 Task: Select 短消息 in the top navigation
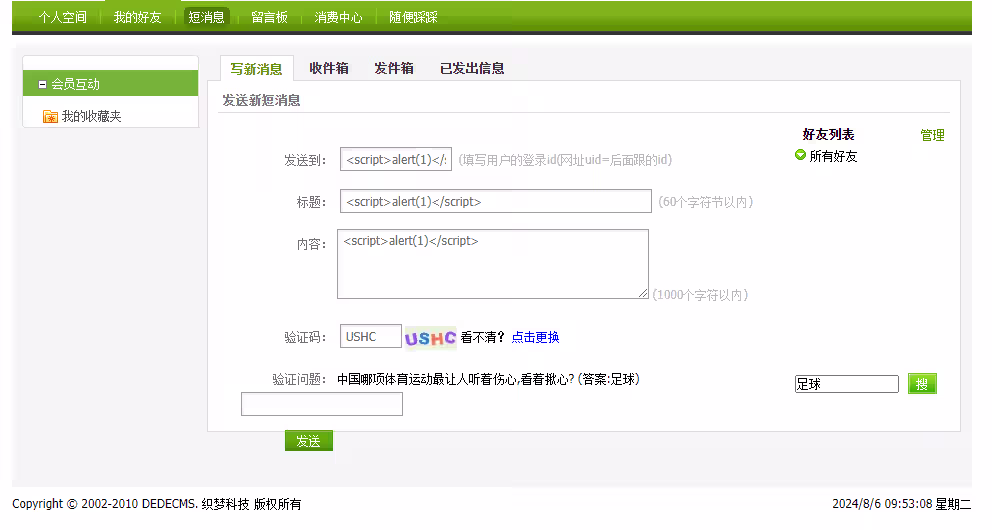[207, 17]
